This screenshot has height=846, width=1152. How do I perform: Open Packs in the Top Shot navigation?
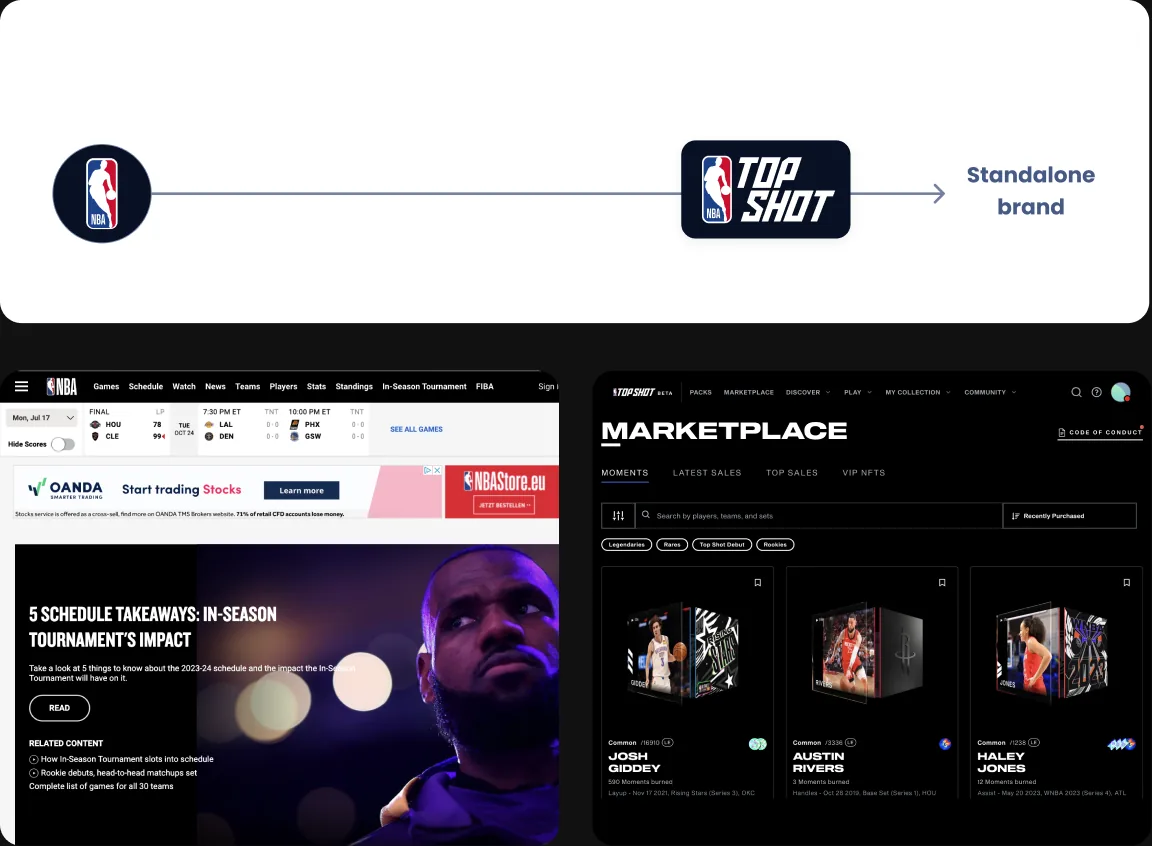700,392
